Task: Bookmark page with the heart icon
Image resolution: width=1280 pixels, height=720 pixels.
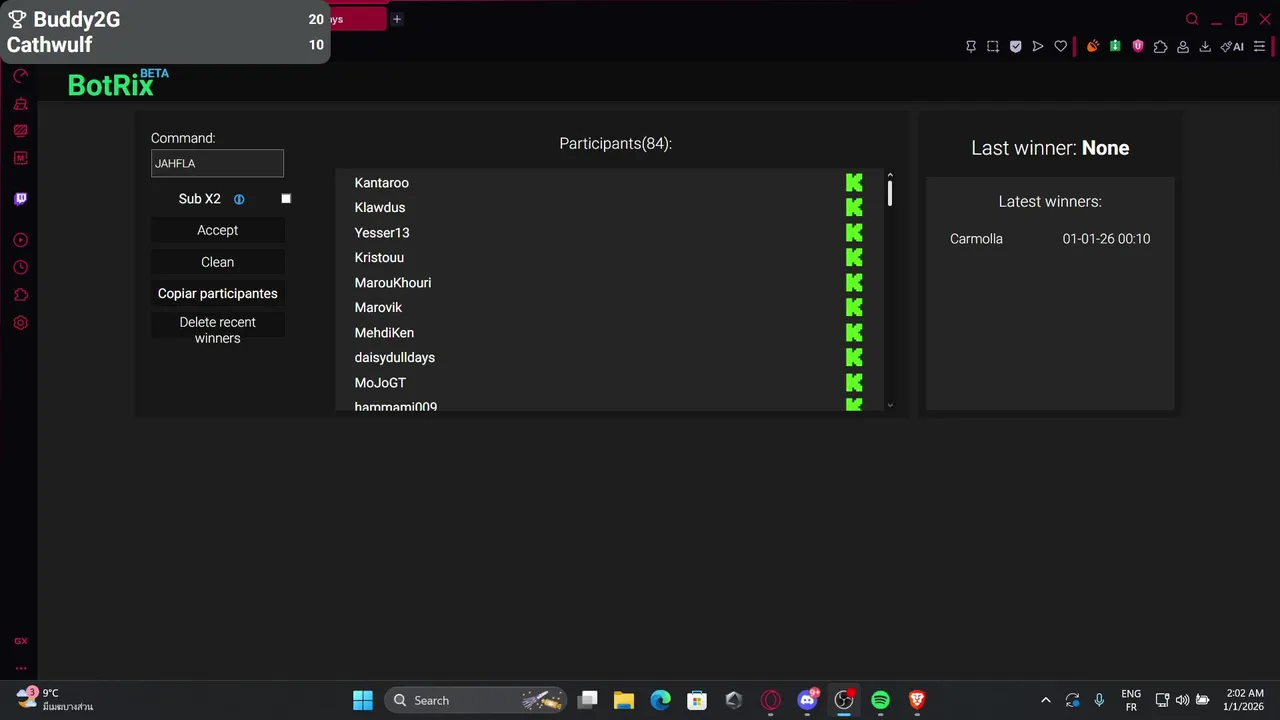Action: tap(1061, 46)
